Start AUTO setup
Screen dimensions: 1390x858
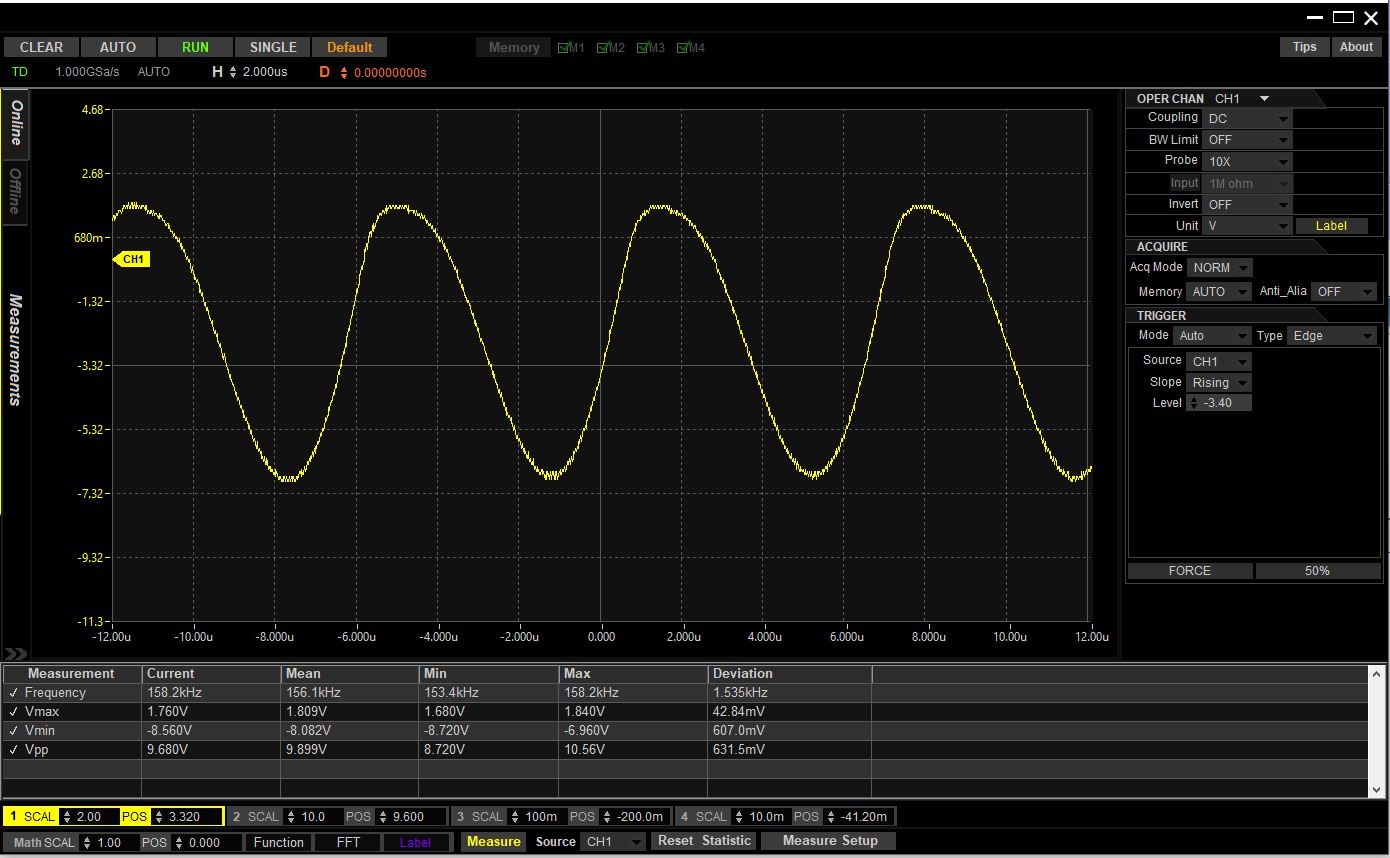click(118, 47)
